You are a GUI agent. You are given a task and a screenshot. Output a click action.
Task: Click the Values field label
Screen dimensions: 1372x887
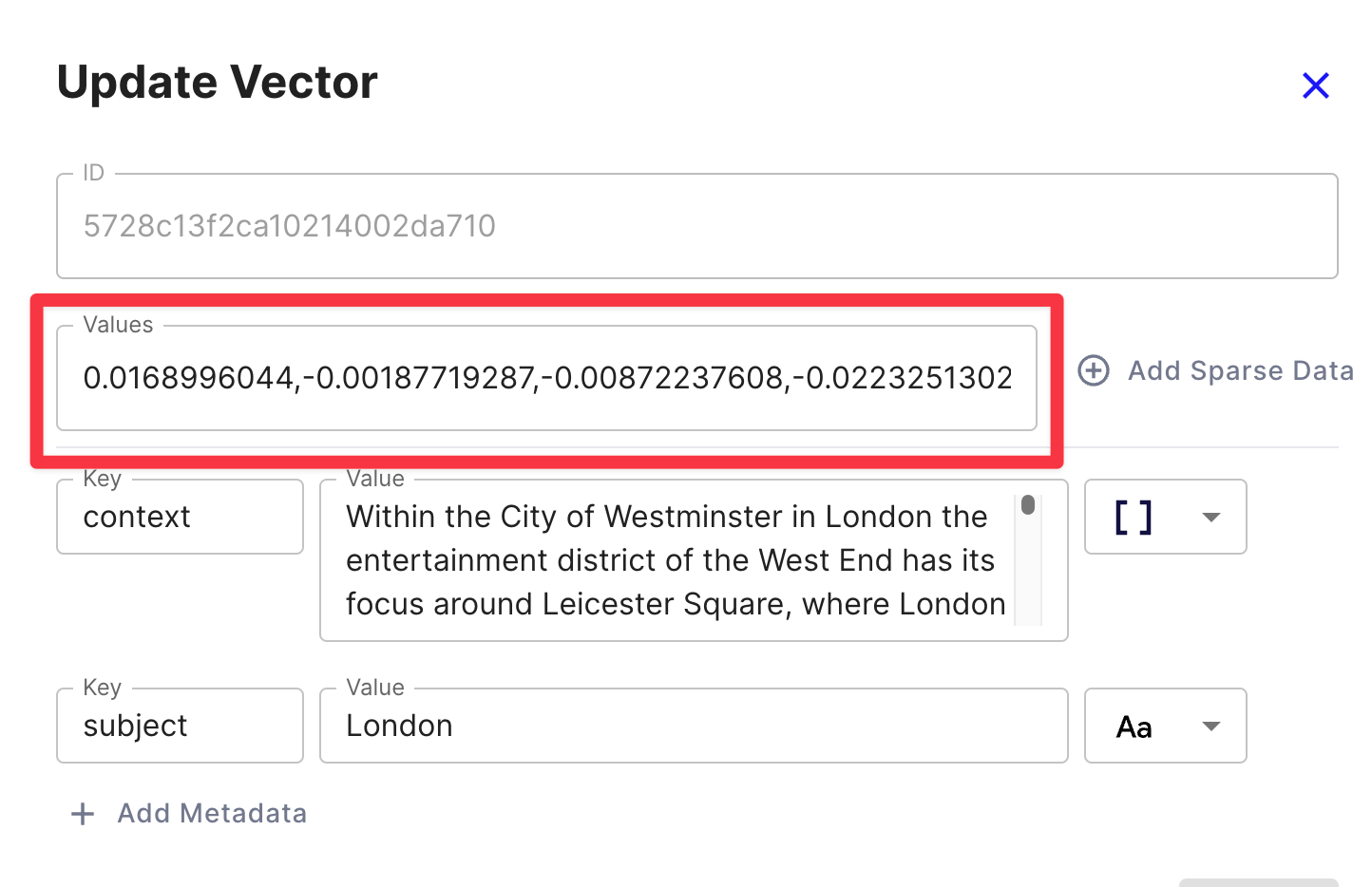(118, 325)
